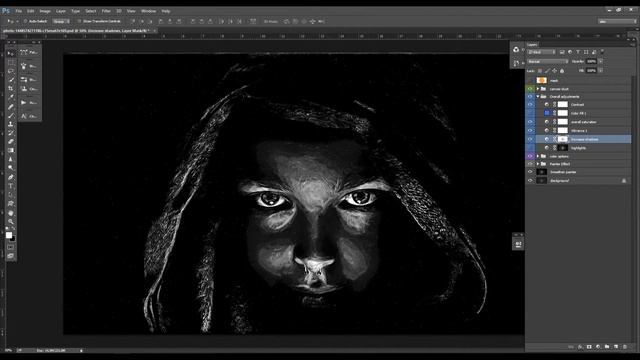Screen dimensions: 640x360
Task: Click the background color swatch
Action: 13,238
